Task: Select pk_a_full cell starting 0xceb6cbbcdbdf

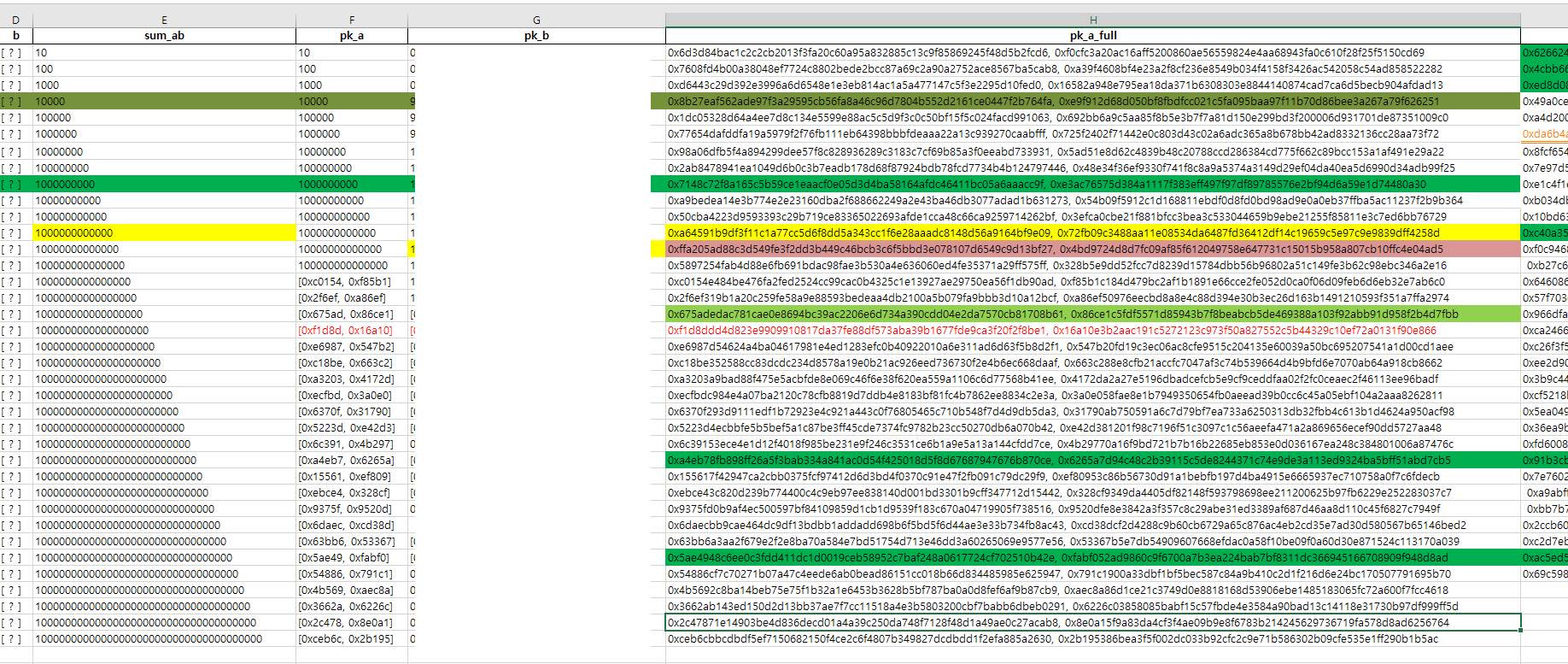Action: tap(1093, 638)
